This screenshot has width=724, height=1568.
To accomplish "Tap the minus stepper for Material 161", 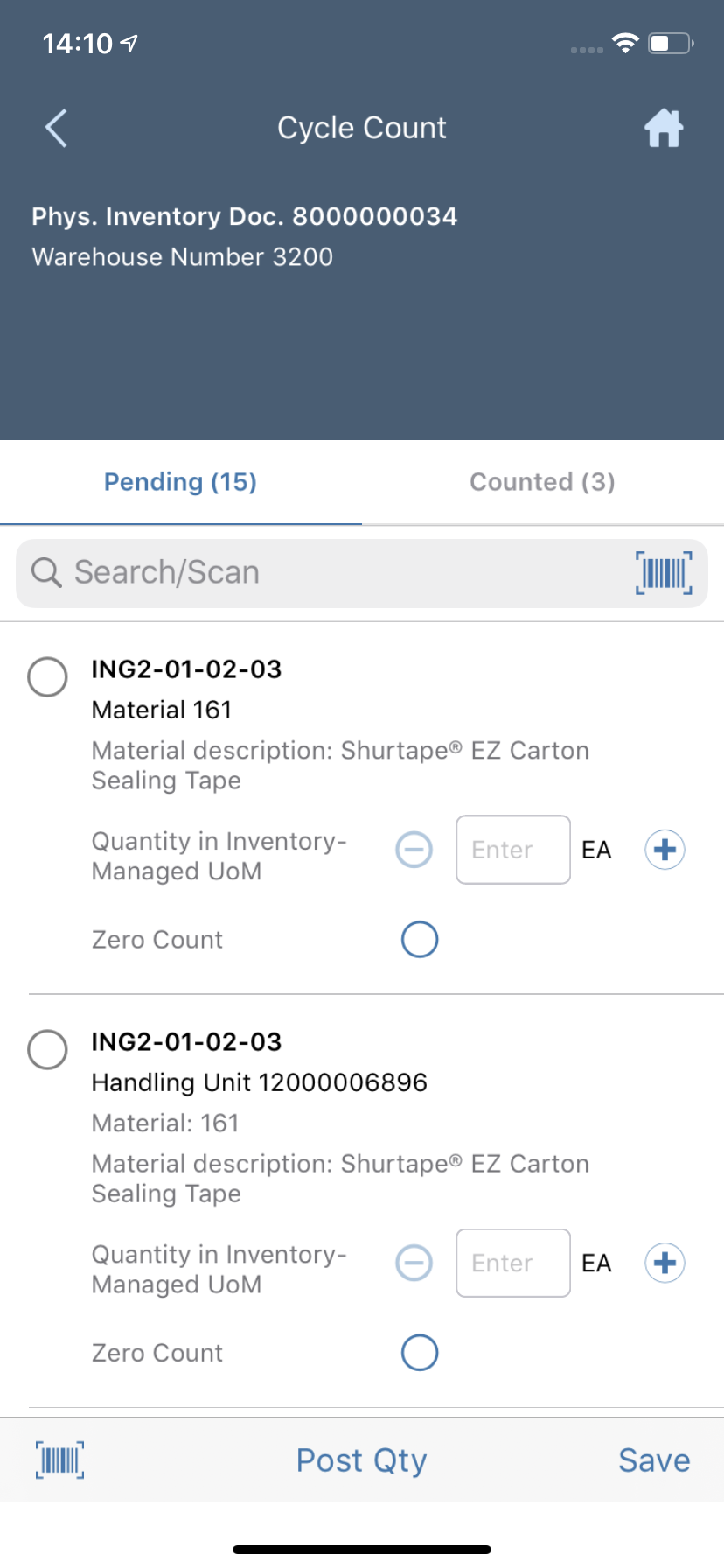I will point(414,849).
